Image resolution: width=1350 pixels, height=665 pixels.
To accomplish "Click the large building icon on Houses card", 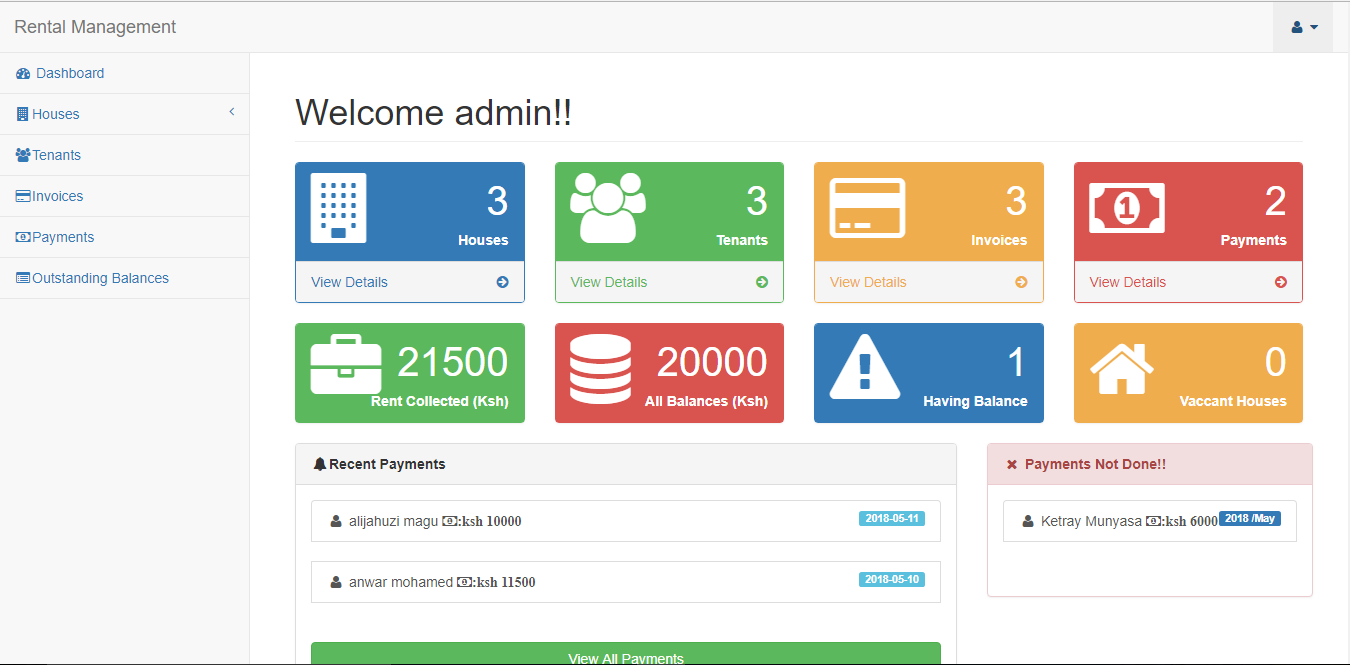I will pyautogui.click(x=338, y=207).
